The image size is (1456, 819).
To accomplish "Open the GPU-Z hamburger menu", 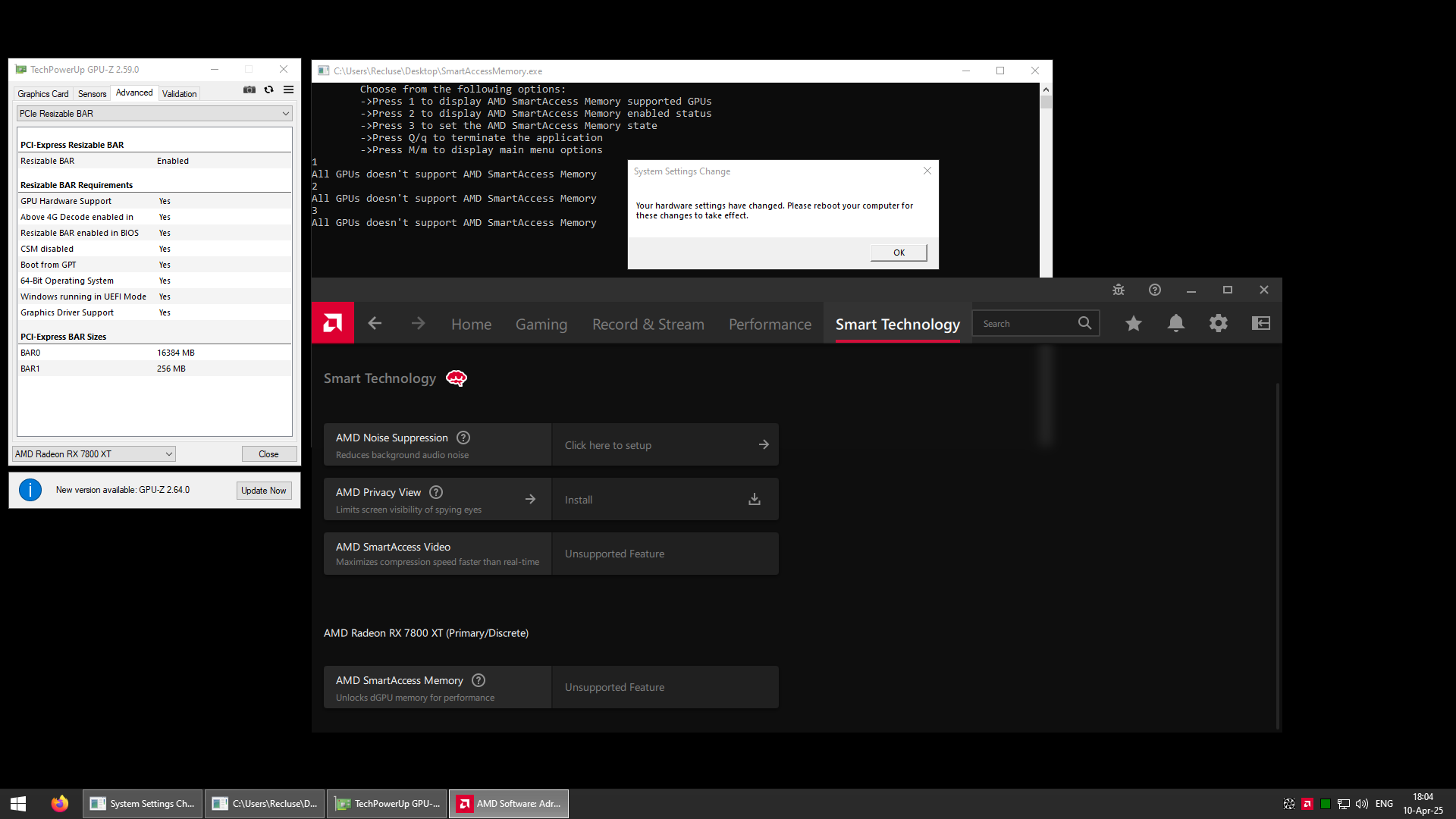I will coord(289,89).
